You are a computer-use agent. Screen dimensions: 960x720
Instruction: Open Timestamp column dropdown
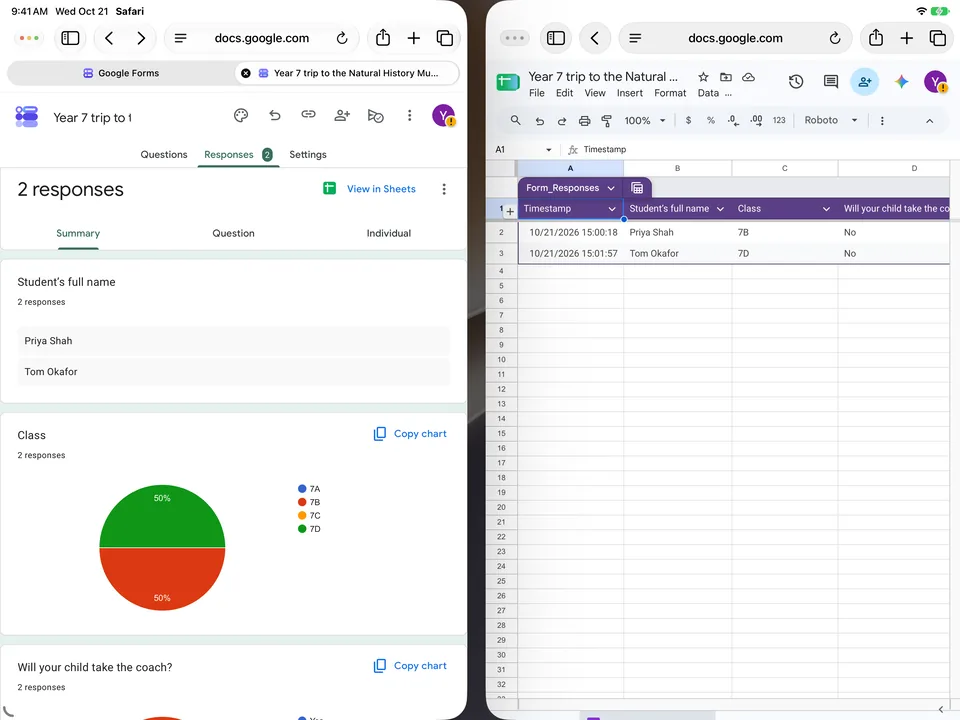612,209
